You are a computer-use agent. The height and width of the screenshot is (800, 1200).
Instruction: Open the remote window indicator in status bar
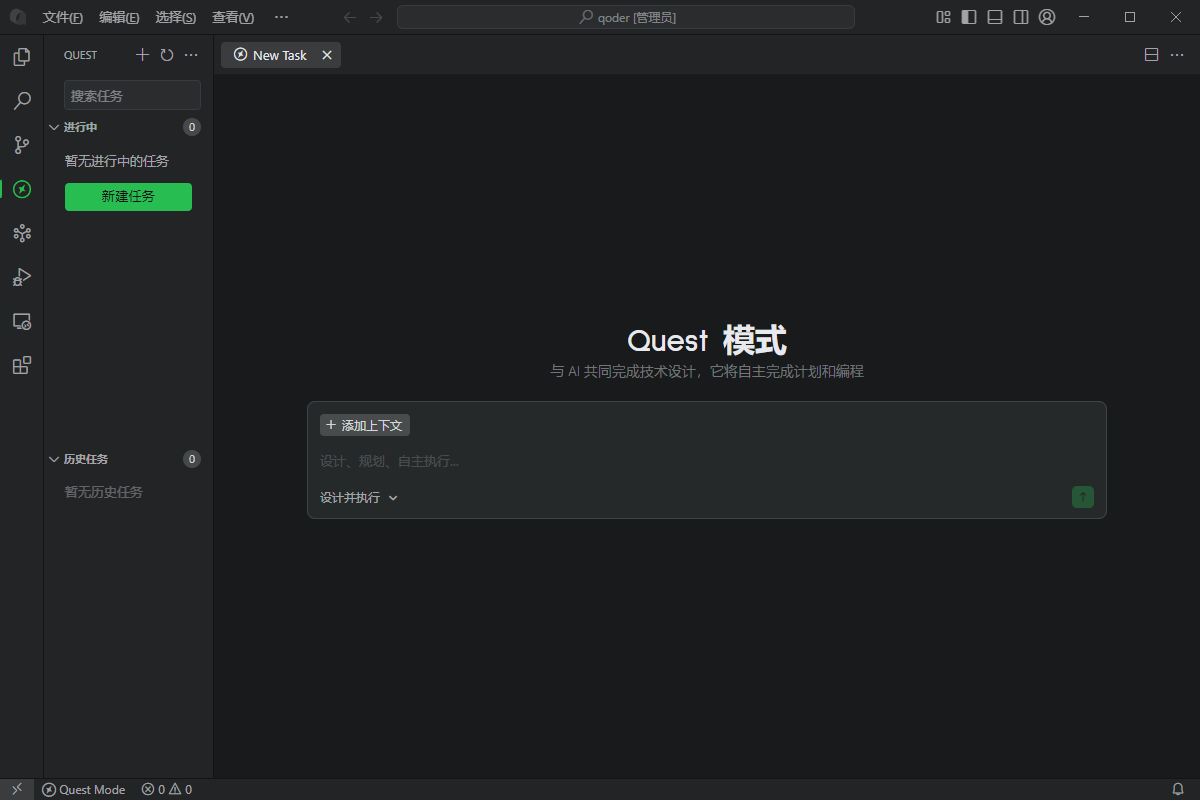coord(17,789)
